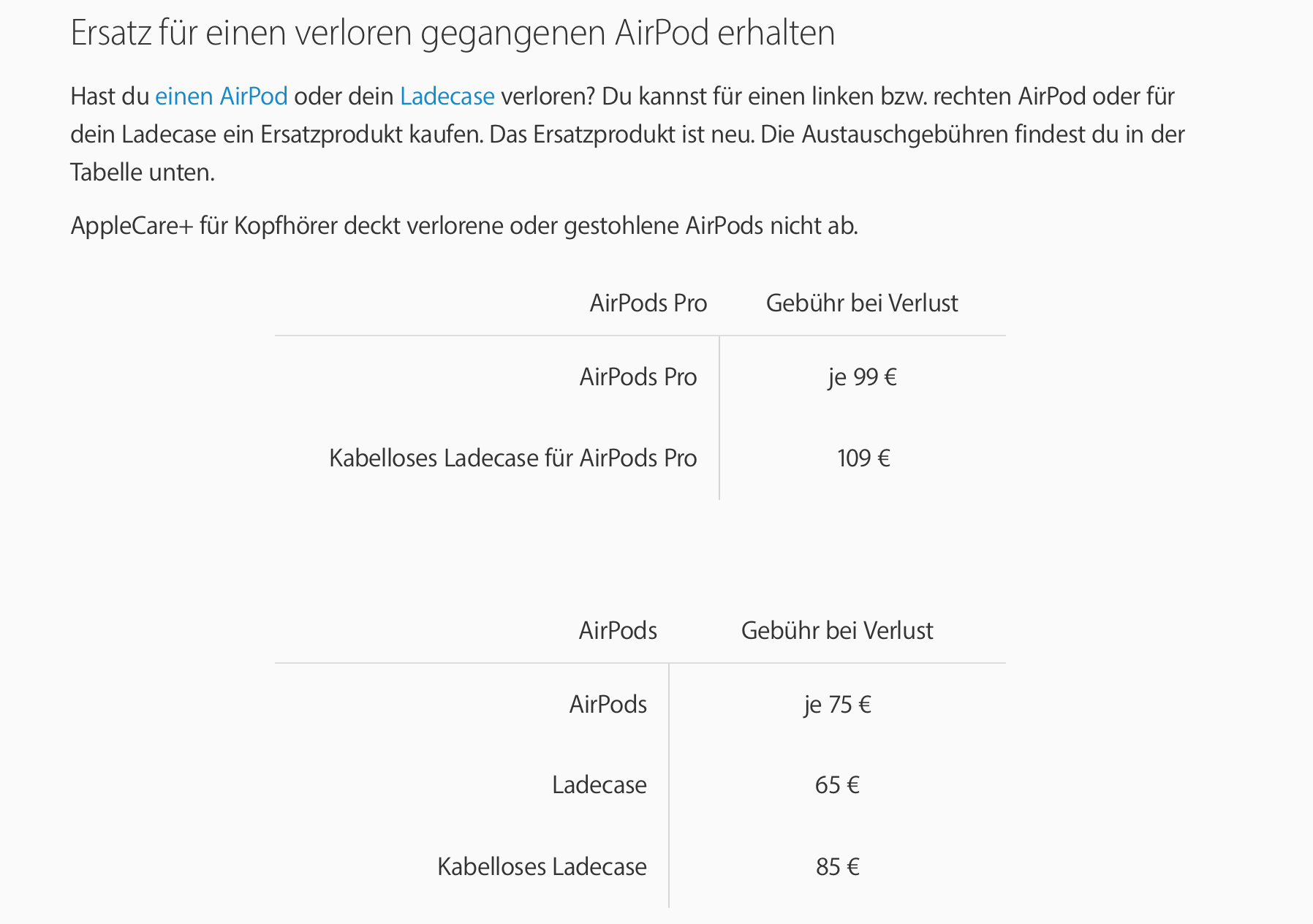The image size is (1313, 924).
Task: Click the AppleCare+ für Kopfhörer sentence
Action: pos(463,226)
